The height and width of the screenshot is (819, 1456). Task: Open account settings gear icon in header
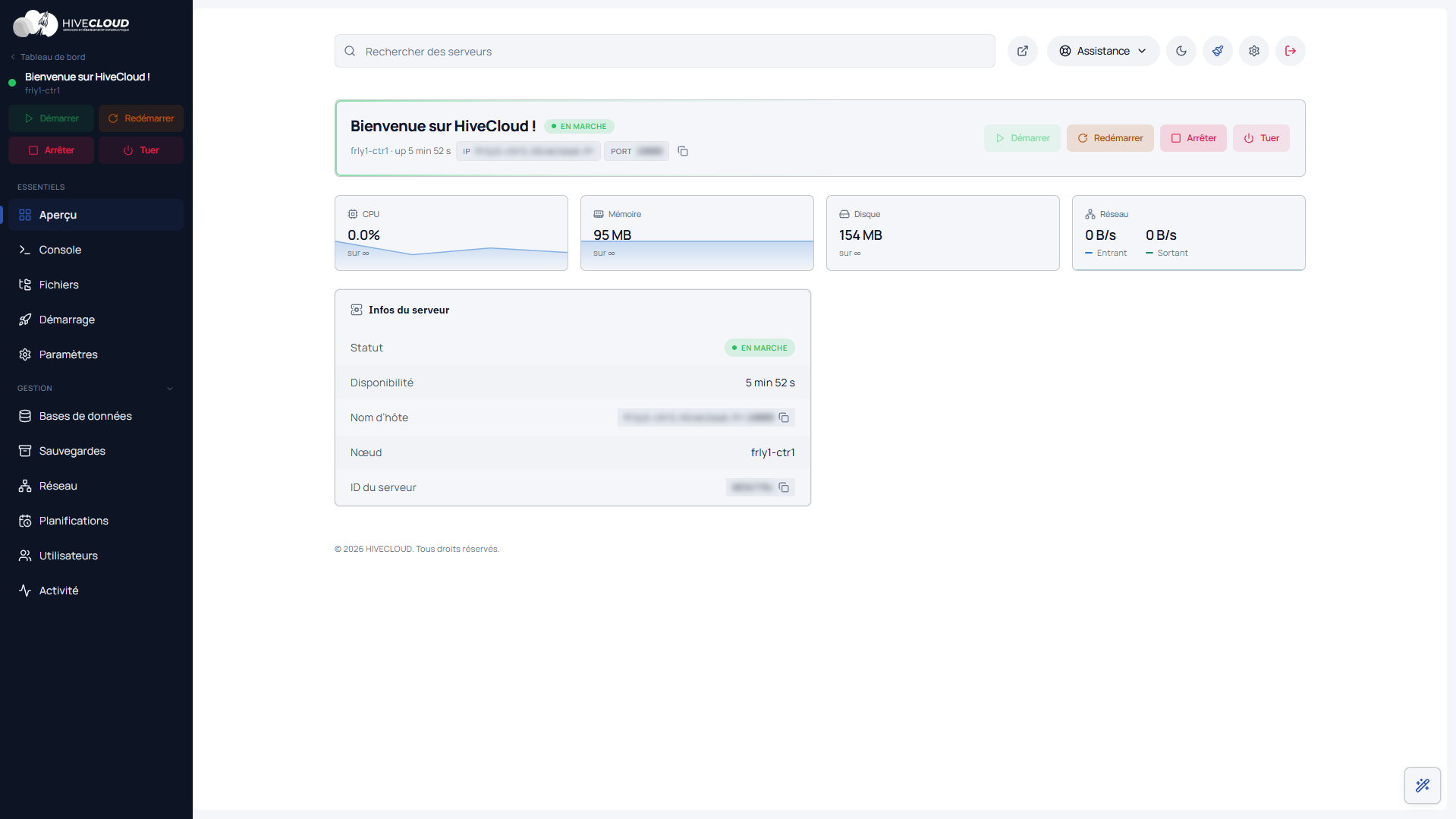point(1254,51)
